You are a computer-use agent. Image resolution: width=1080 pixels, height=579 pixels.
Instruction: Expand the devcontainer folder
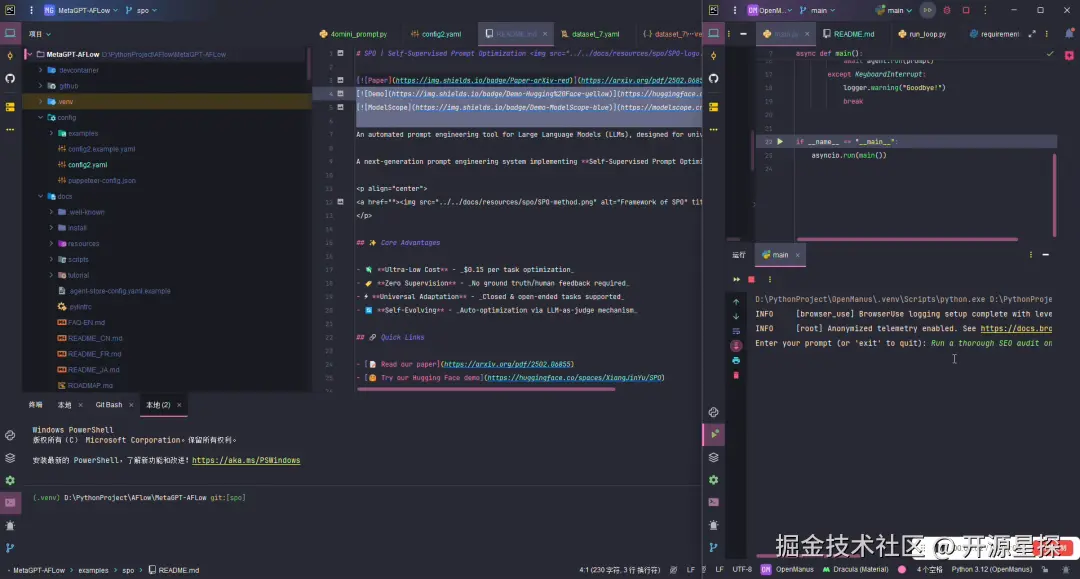(41, 70)
